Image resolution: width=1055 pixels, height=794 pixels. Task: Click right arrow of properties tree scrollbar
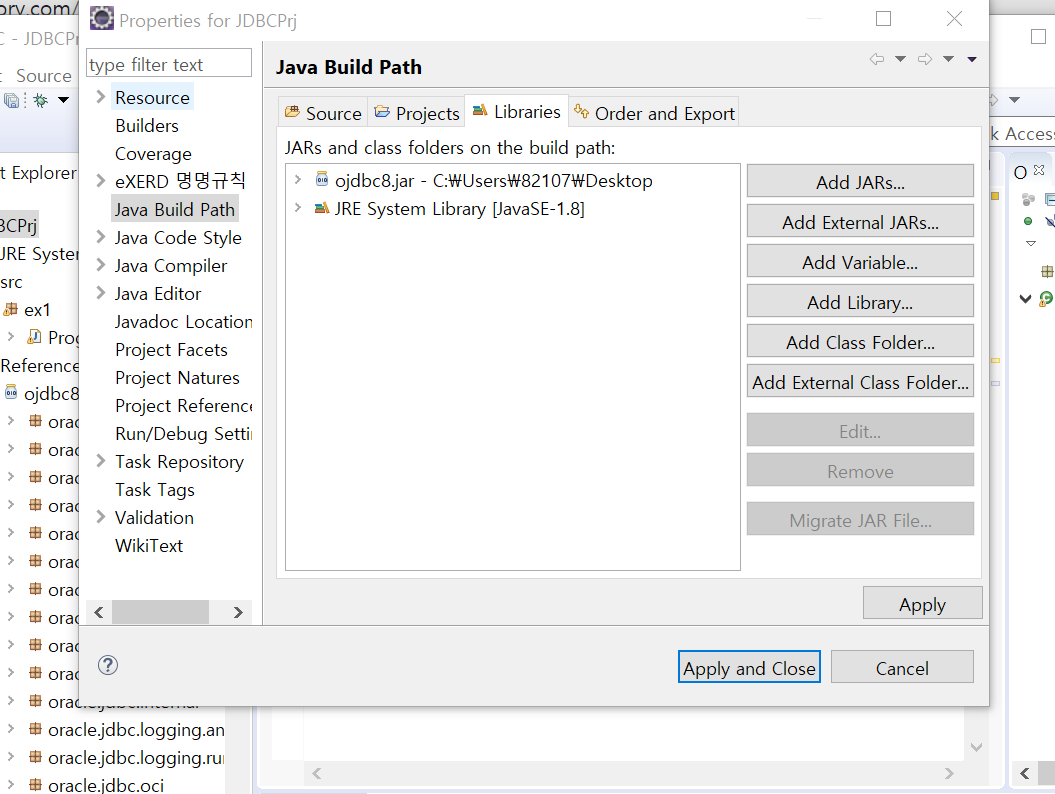(238, 612)
